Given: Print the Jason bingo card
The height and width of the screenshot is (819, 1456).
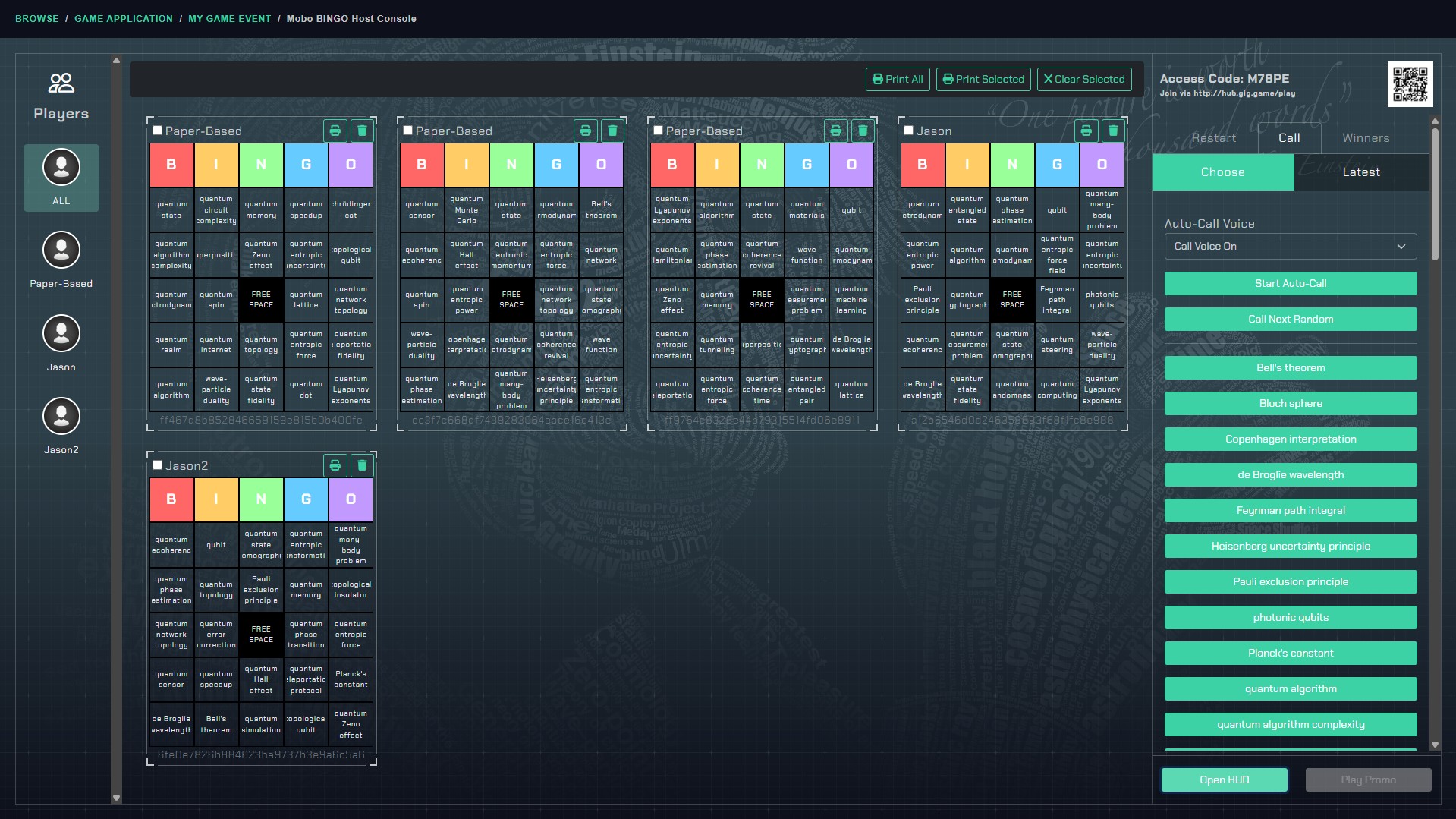Looking at the screenshot, I should coord(1086,131).
